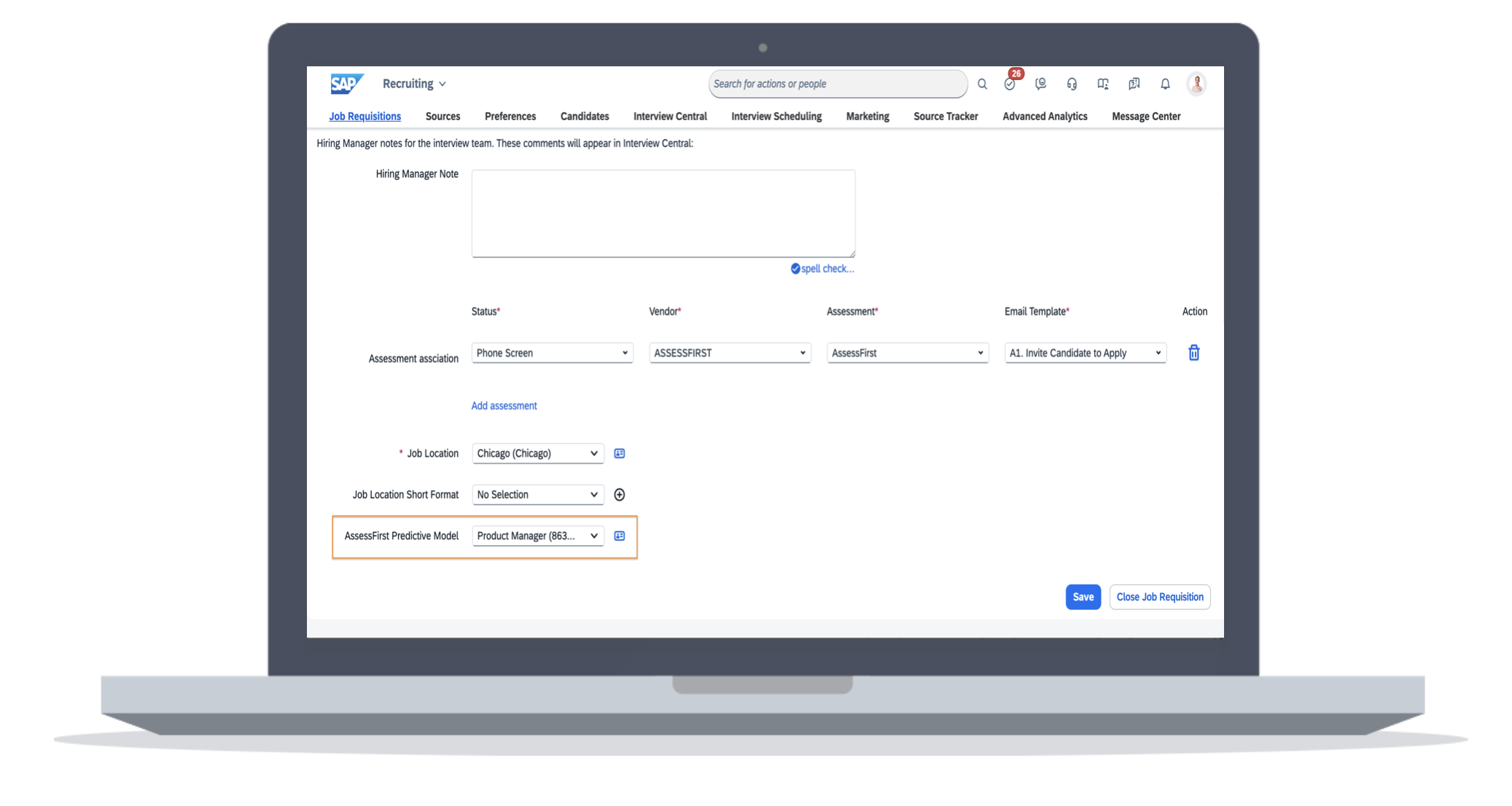Delete assessment row with trash icon
Image resolution: width=1512 pixels, height=806 pixels.
(1193, 353)
